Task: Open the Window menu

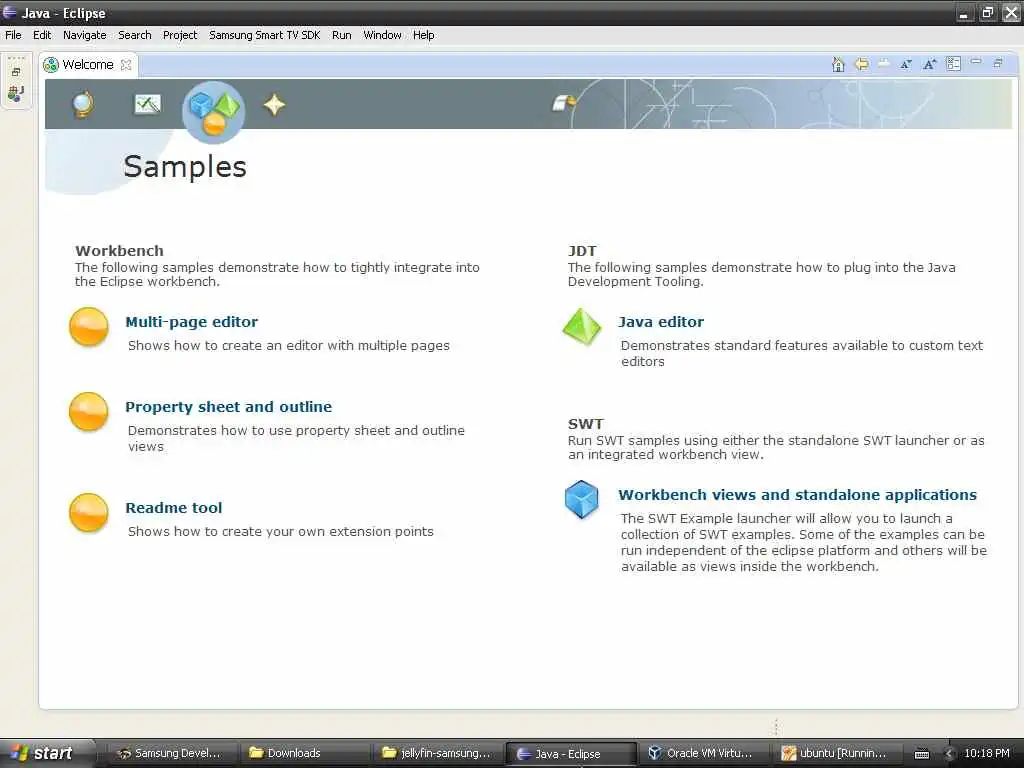Action: [x=382, y=35]
